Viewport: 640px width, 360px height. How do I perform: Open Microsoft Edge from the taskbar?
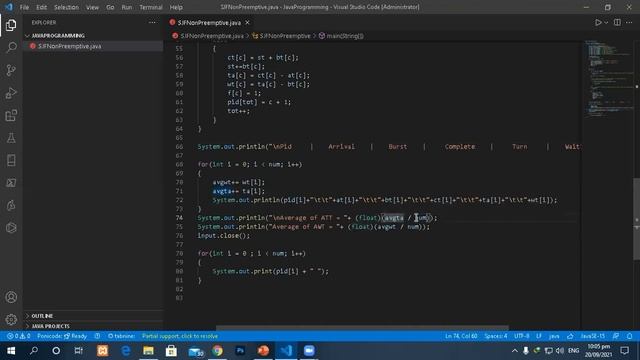126,351
